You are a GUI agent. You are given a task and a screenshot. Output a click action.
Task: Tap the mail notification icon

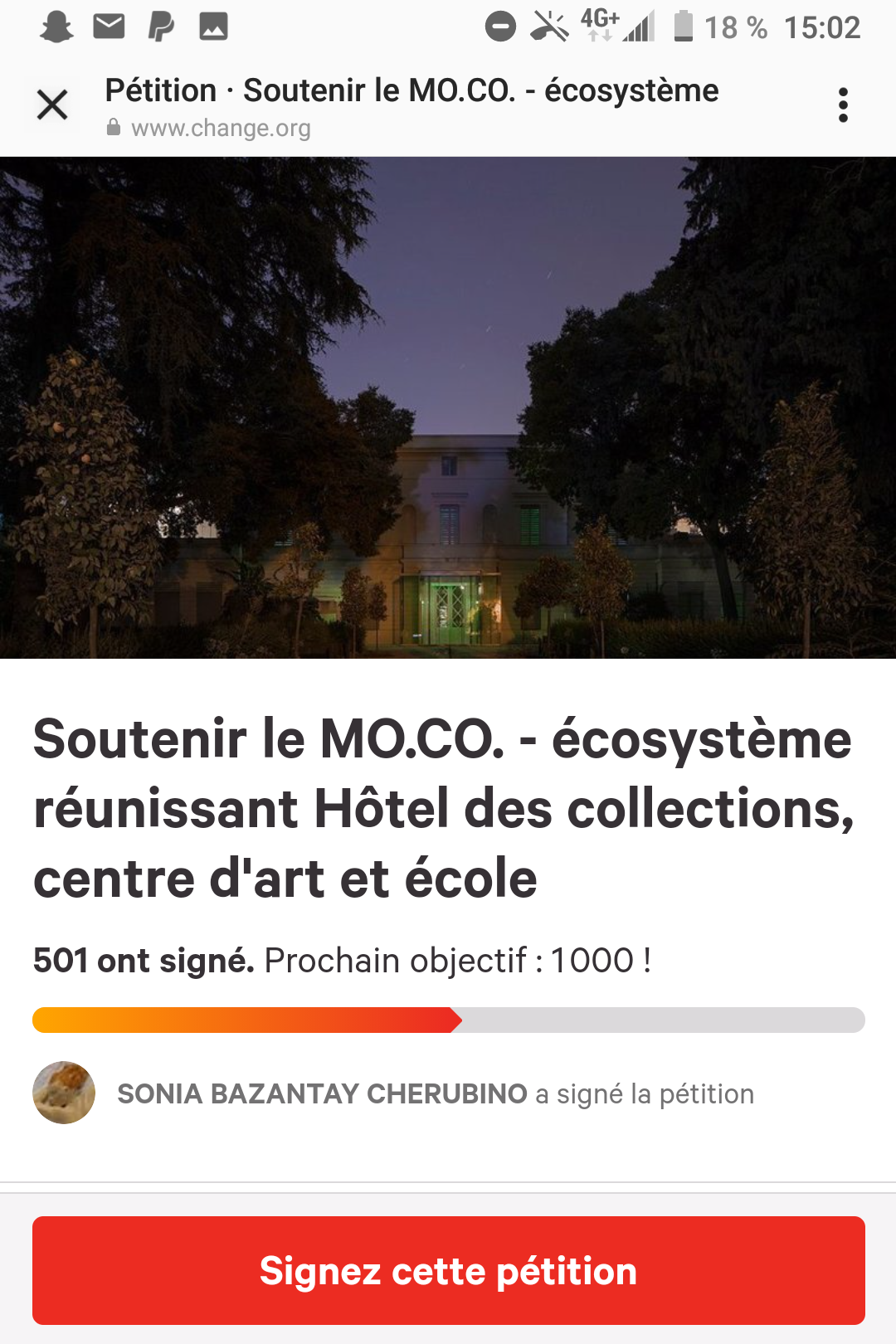109,27
